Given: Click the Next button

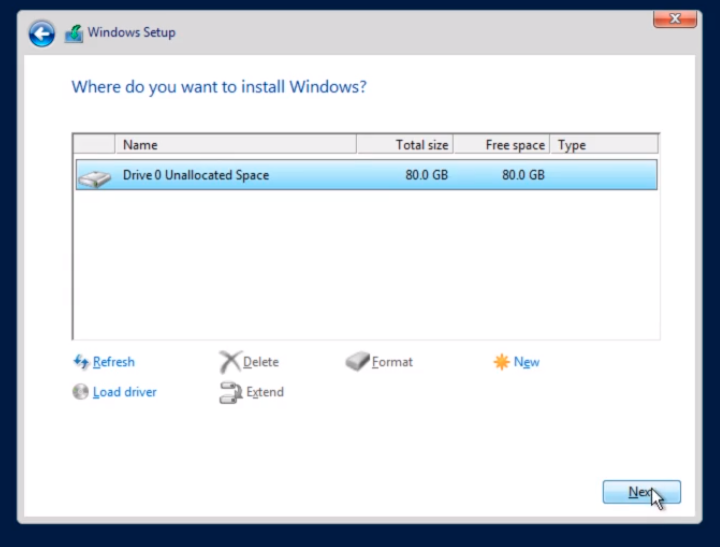Looking at the screenshot, I should (x=641, y=492).
